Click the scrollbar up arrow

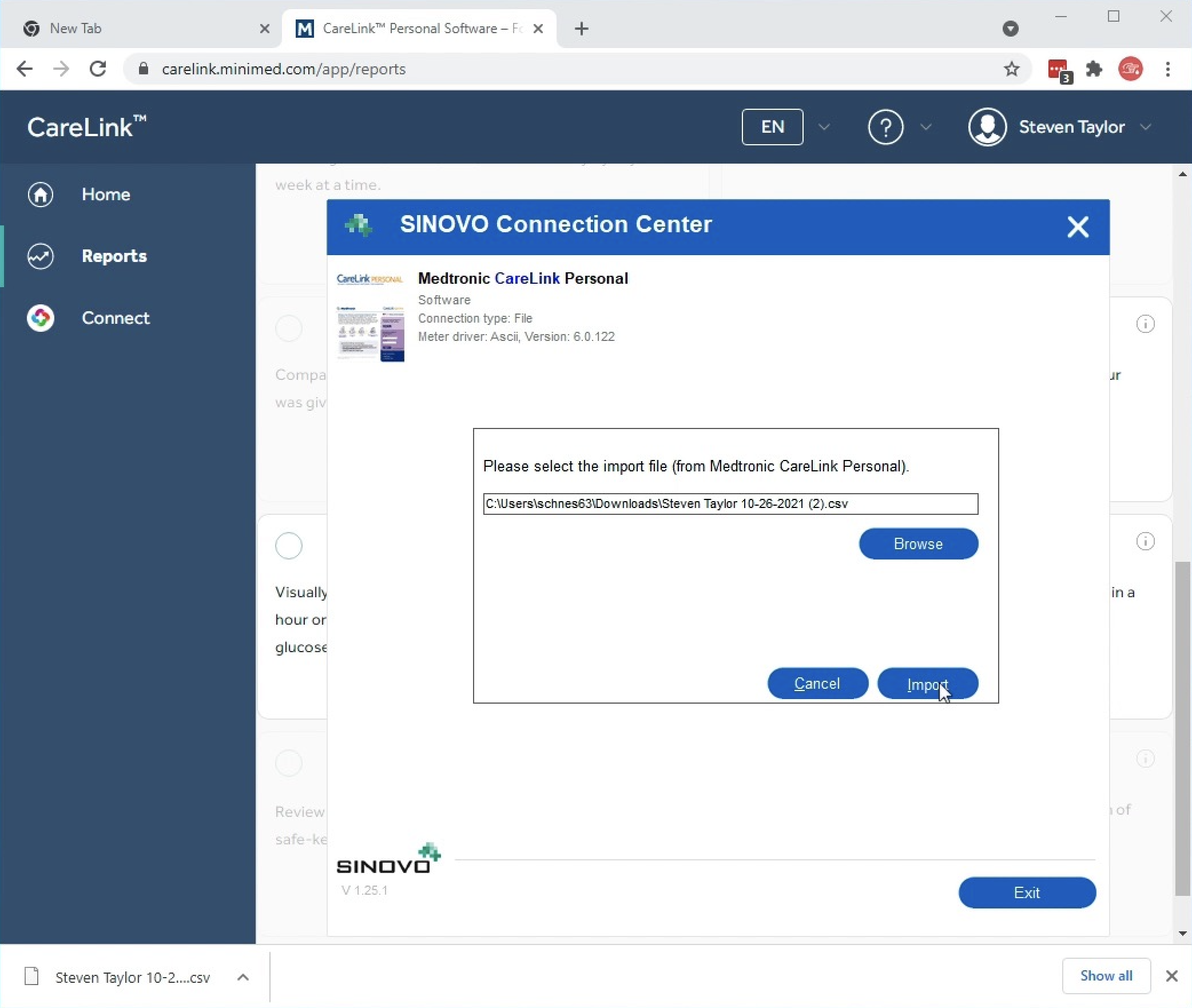1182,173
